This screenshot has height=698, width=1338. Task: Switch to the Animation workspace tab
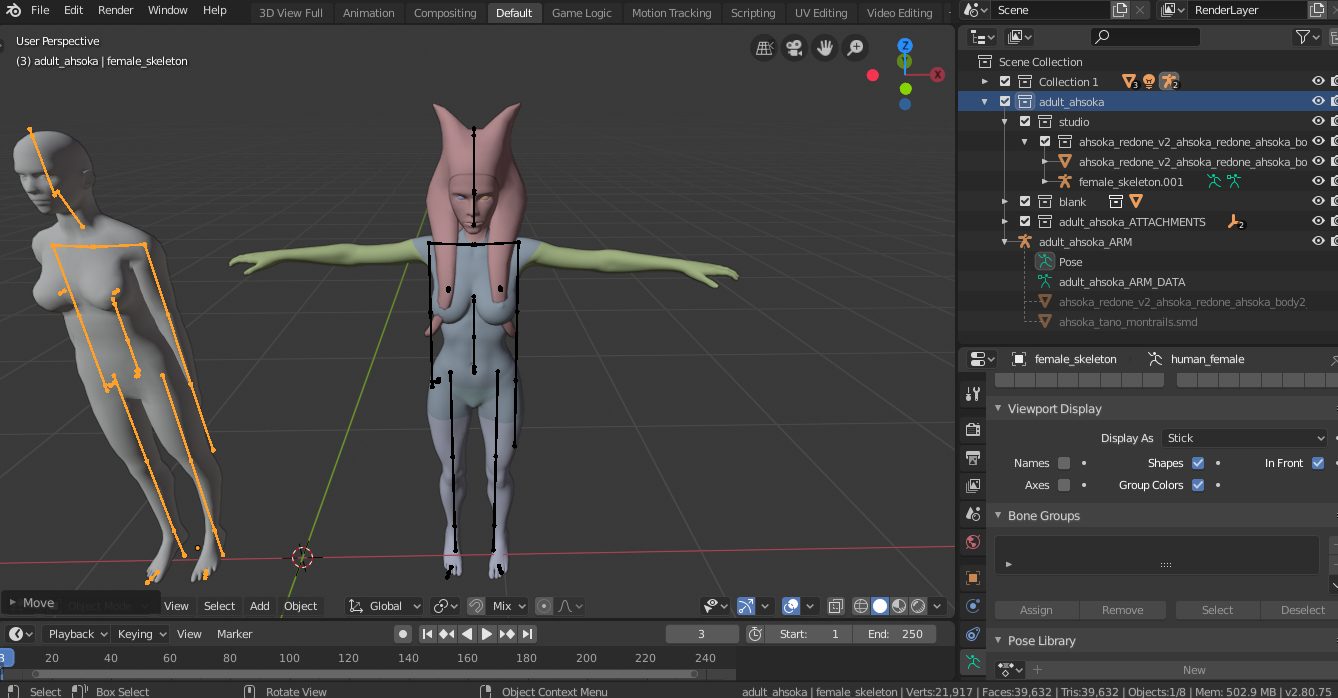(x=369, y=13)
